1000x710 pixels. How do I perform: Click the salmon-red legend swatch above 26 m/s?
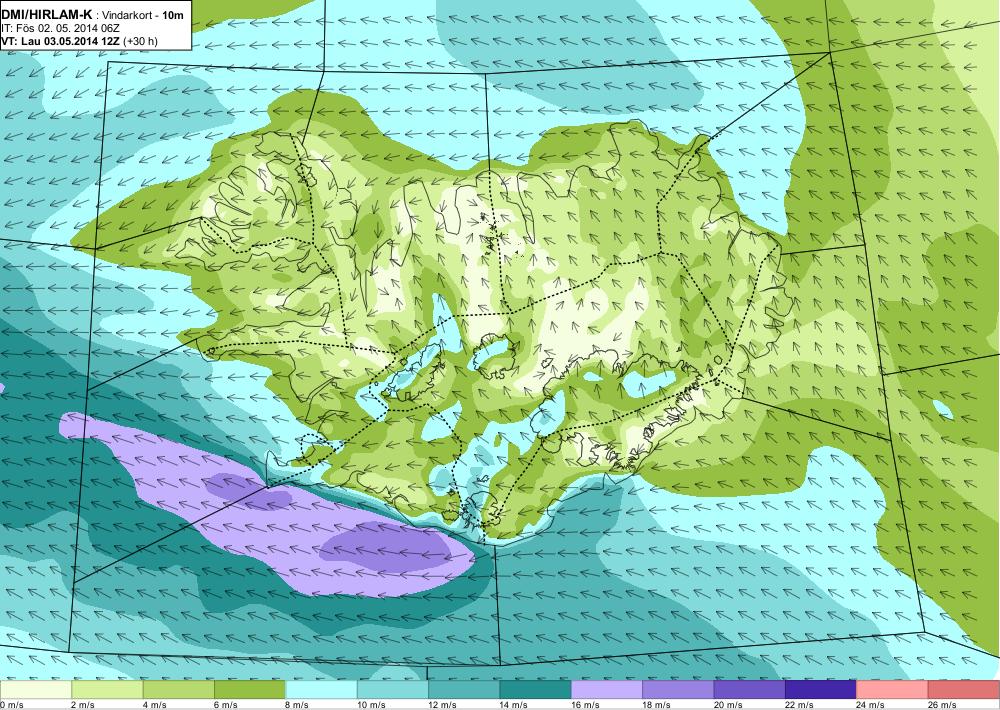pos(964,690)
